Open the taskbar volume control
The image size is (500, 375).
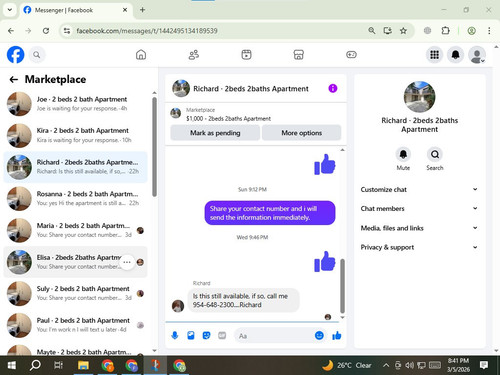408,365
